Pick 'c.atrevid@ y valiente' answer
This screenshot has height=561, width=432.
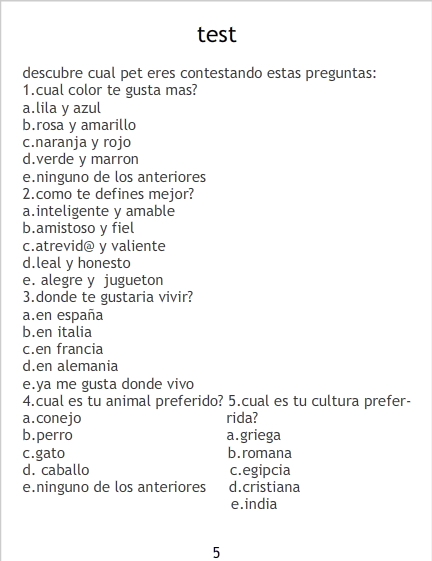94,246
